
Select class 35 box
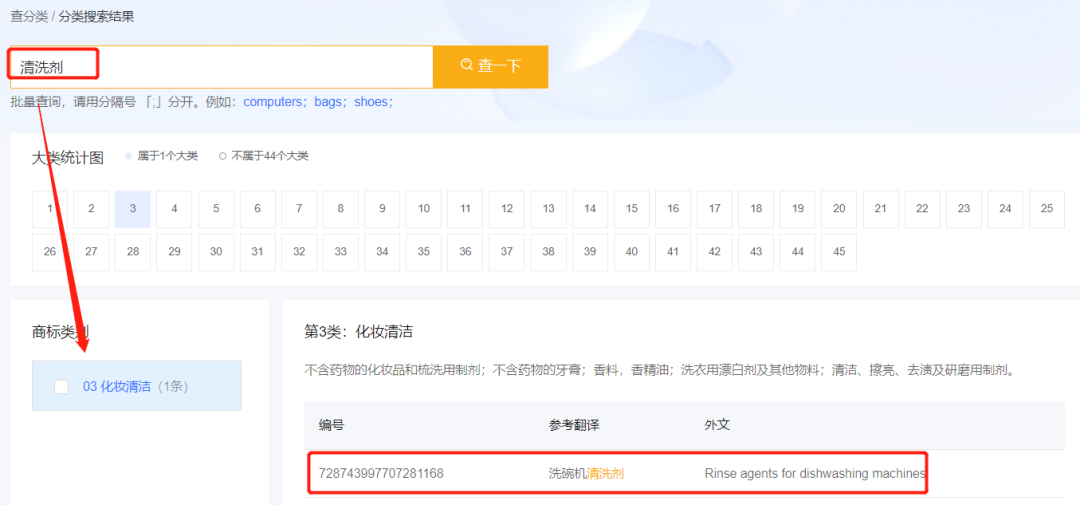point(424,252)
